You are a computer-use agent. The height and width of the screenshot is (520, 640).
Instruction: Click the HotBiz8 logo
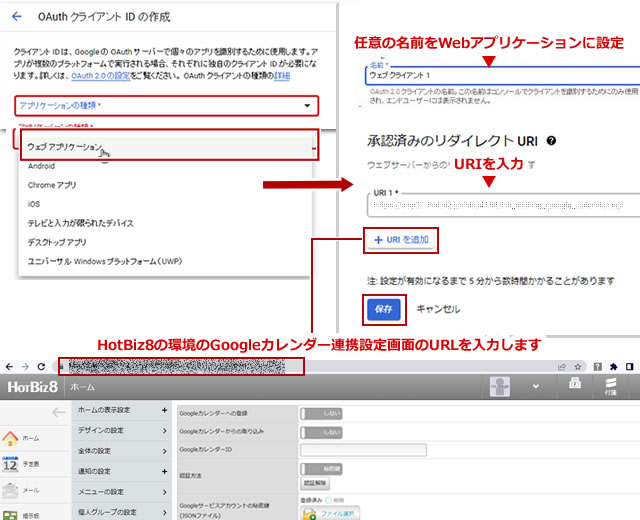[x=33, y=387]
